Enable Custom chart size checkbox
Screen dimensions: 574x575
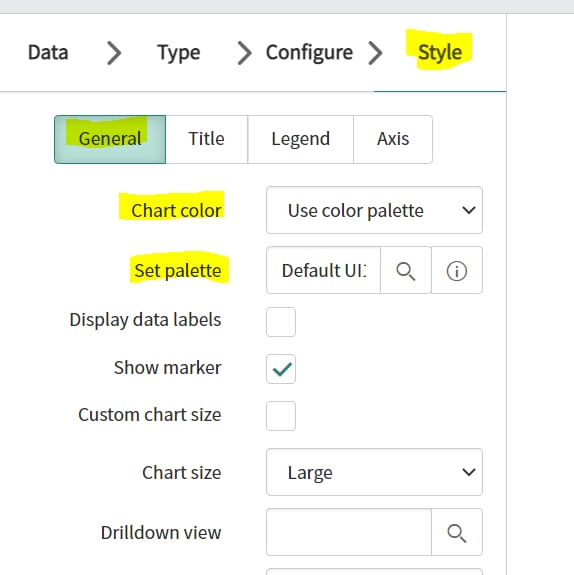281,416
